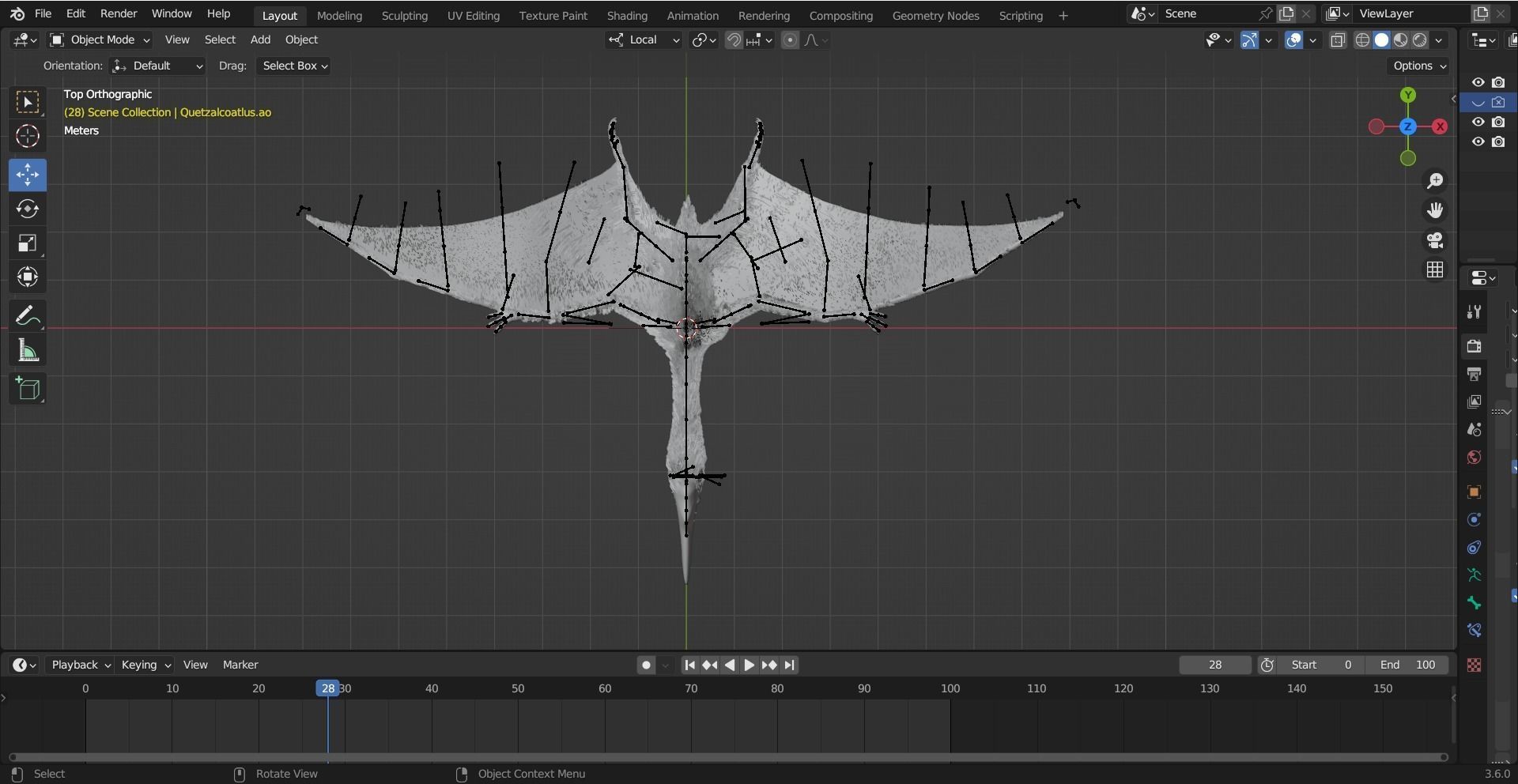
Task: Toggle Show Overlays button
Action: 1293,40
